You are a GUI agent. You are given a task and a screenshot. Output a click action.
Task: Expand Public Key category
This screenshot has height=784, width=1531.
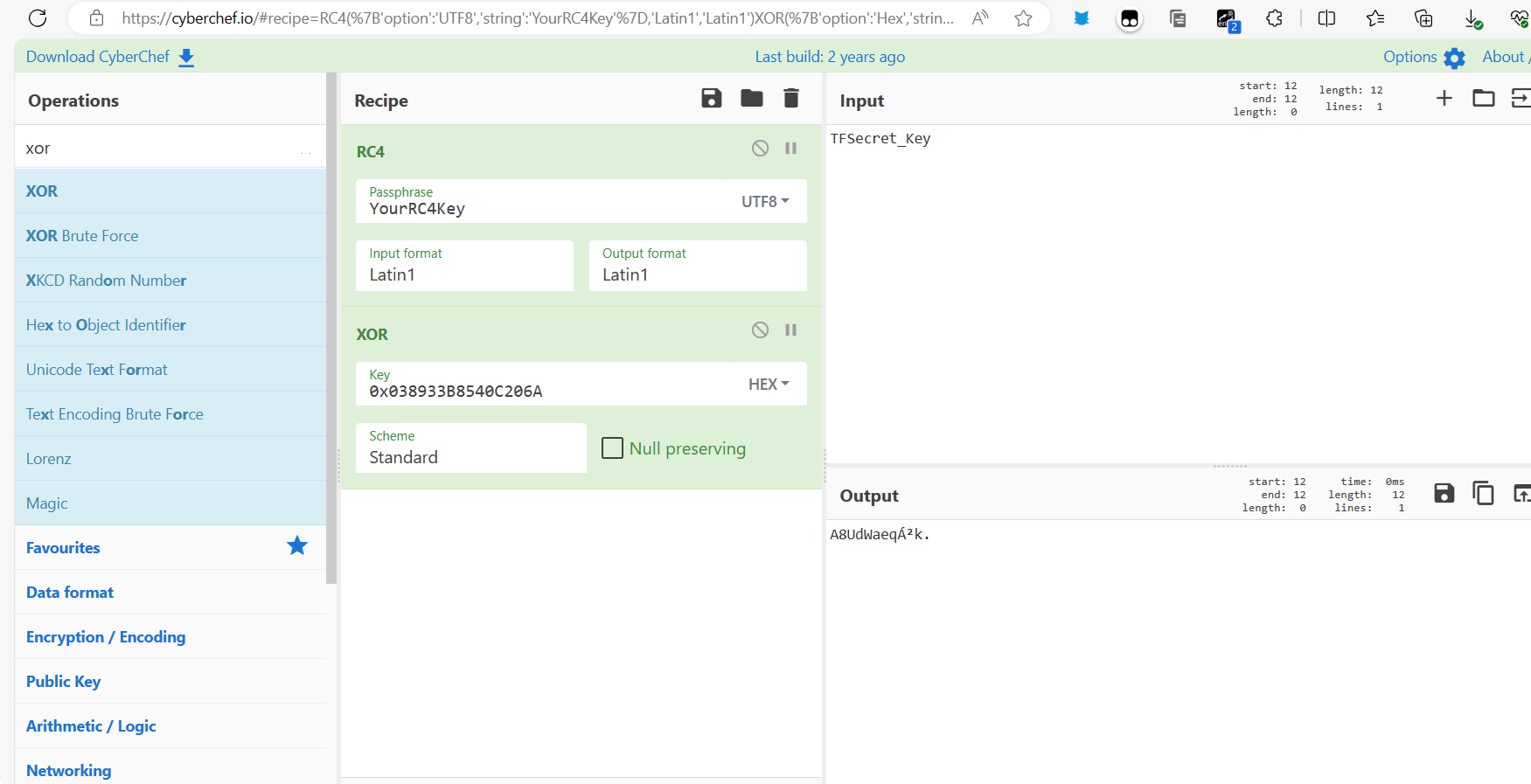170,681
